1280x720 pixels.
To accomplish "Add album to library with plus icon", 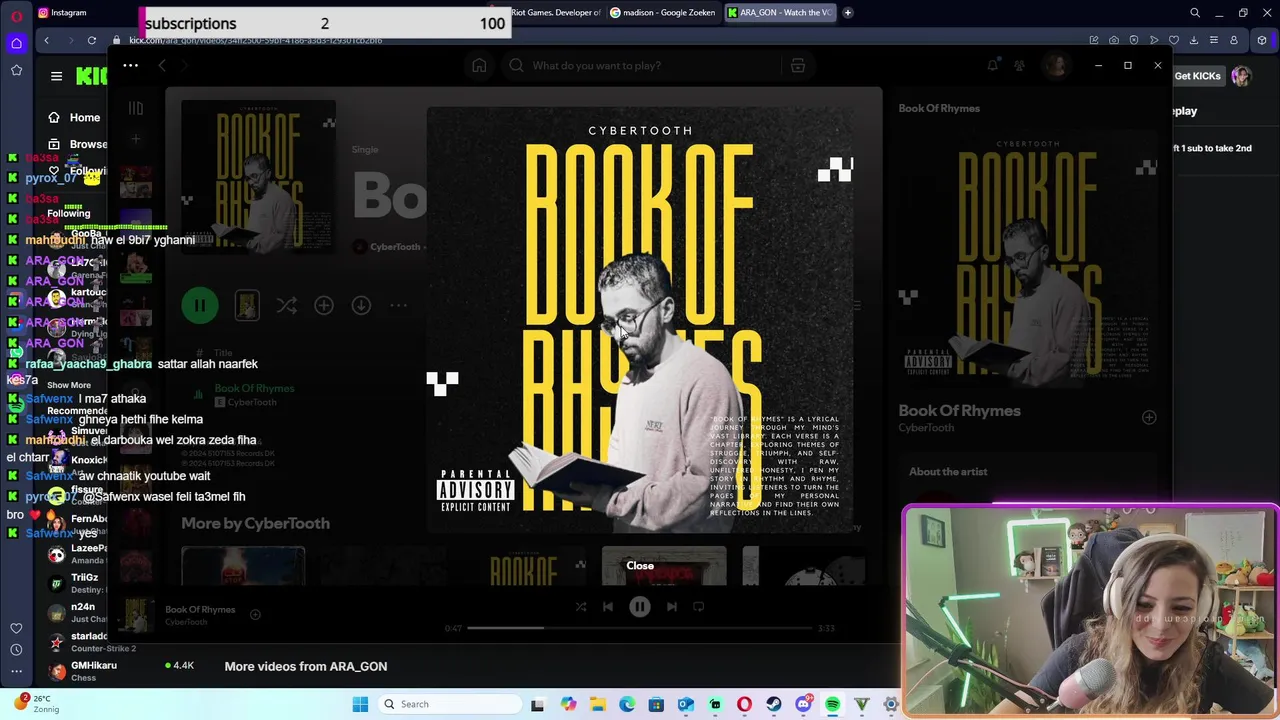I will point(324,305).
